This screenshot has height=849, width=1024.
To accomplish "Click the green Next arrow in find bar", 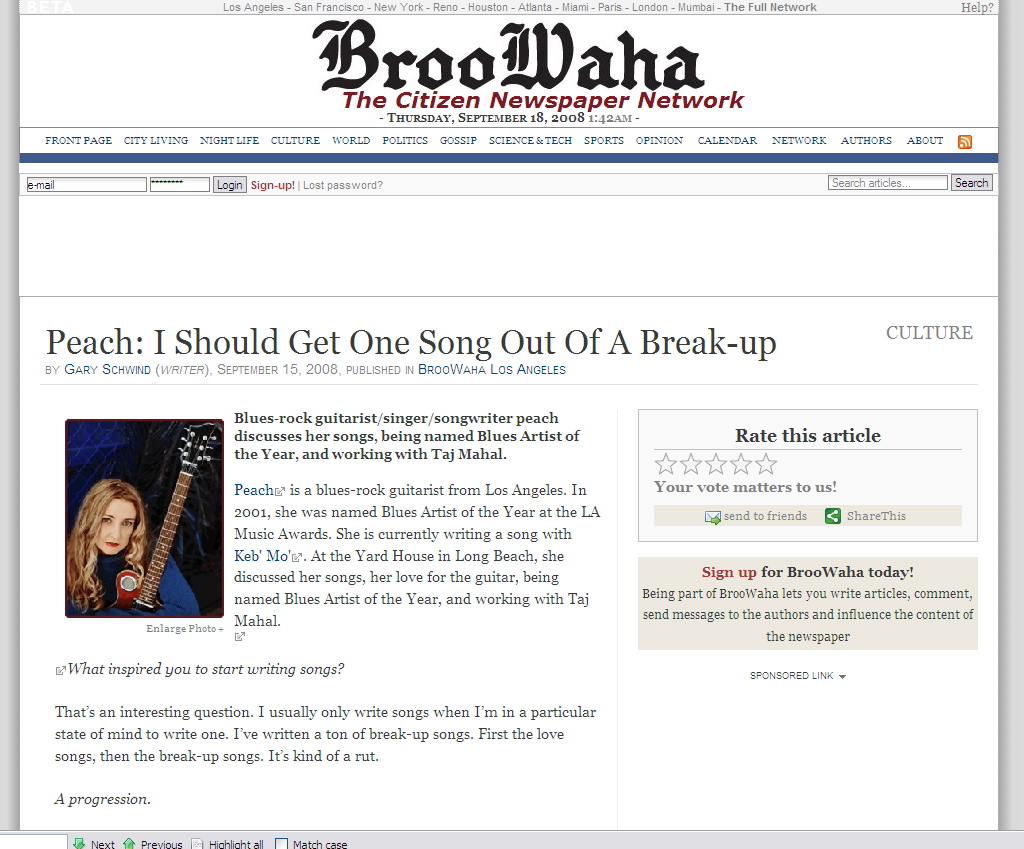I will pos(79,843).
